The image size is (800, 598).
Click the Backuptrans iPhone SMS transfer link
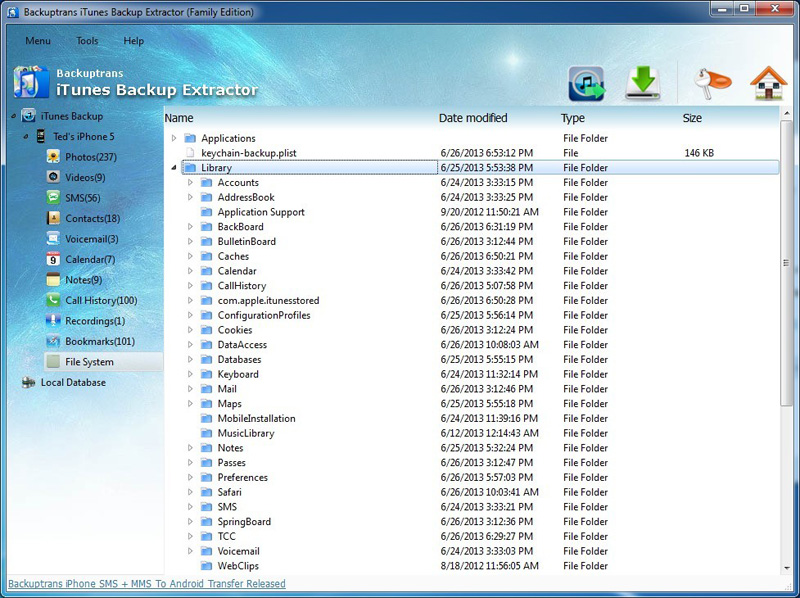click(x=146, y=584)
